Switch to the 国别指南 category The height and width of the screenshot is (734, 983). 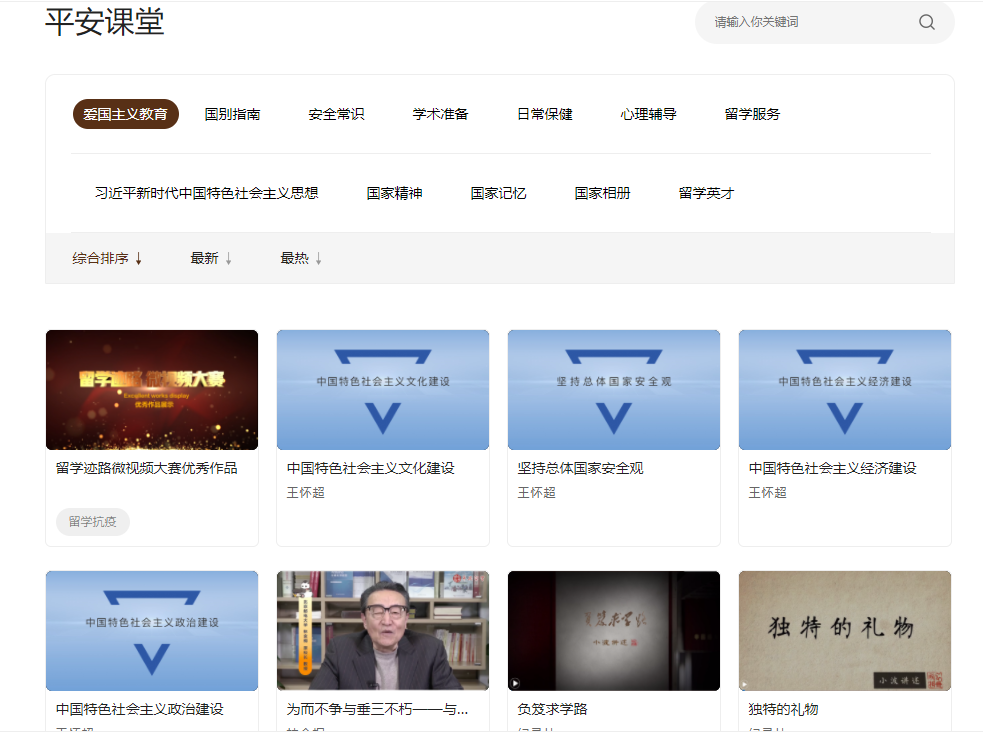coord(232,114)
